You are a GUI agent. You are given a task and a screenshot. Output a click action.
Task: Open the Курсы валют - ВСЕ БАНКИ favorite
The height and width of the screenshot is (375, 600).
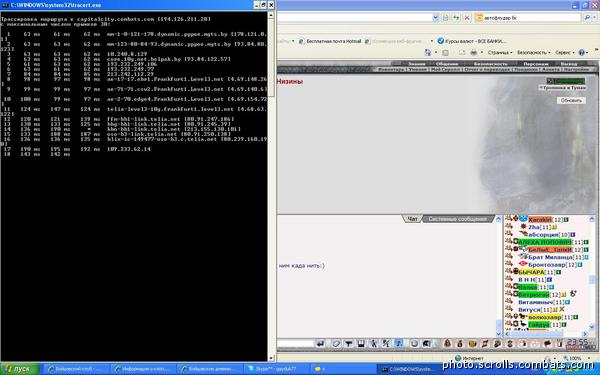click(472, 41)
